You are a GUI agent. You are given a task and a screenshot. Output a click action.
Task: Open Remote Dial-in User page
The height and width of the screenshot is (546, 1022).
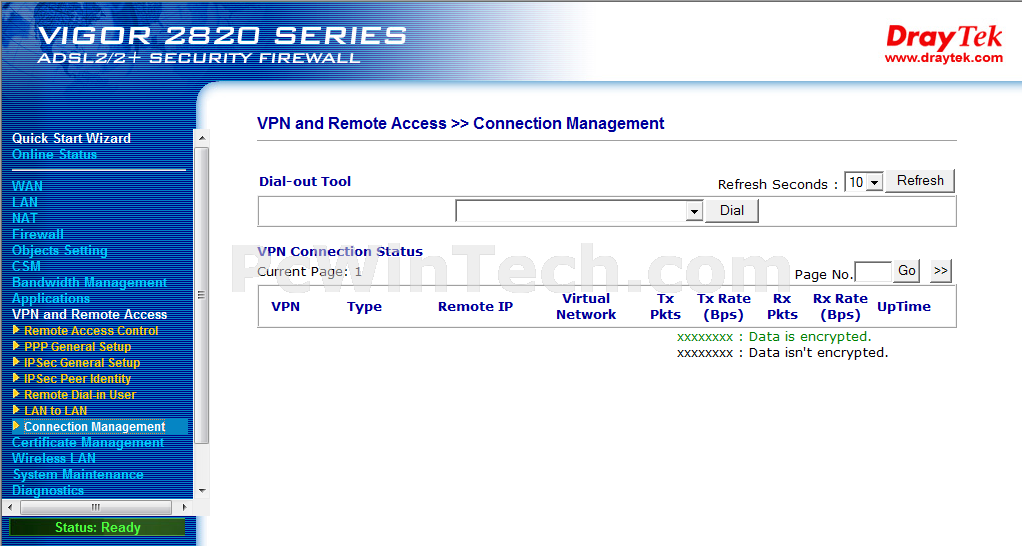(x=80, y=394)
